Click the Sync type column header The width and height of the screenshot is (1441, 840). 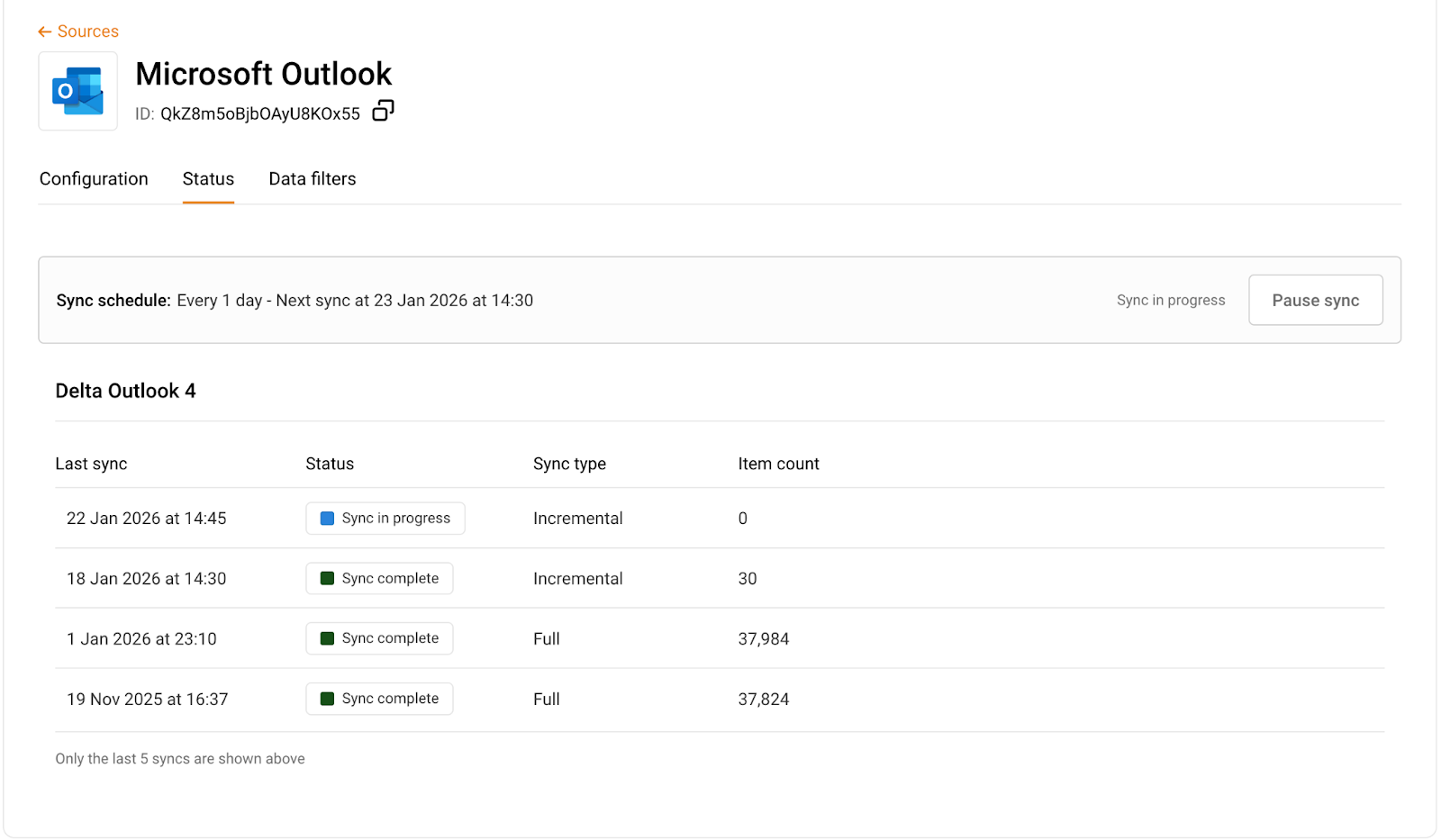tap(569, 464)
